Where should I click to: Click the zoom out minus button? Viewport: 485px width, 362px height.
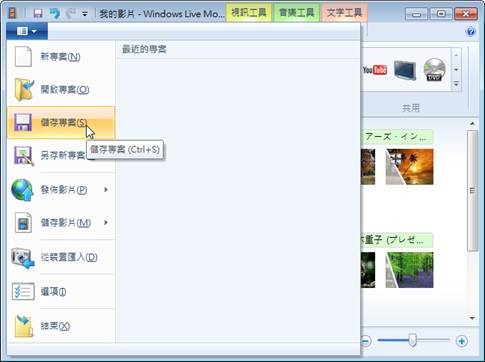(366, 341)
